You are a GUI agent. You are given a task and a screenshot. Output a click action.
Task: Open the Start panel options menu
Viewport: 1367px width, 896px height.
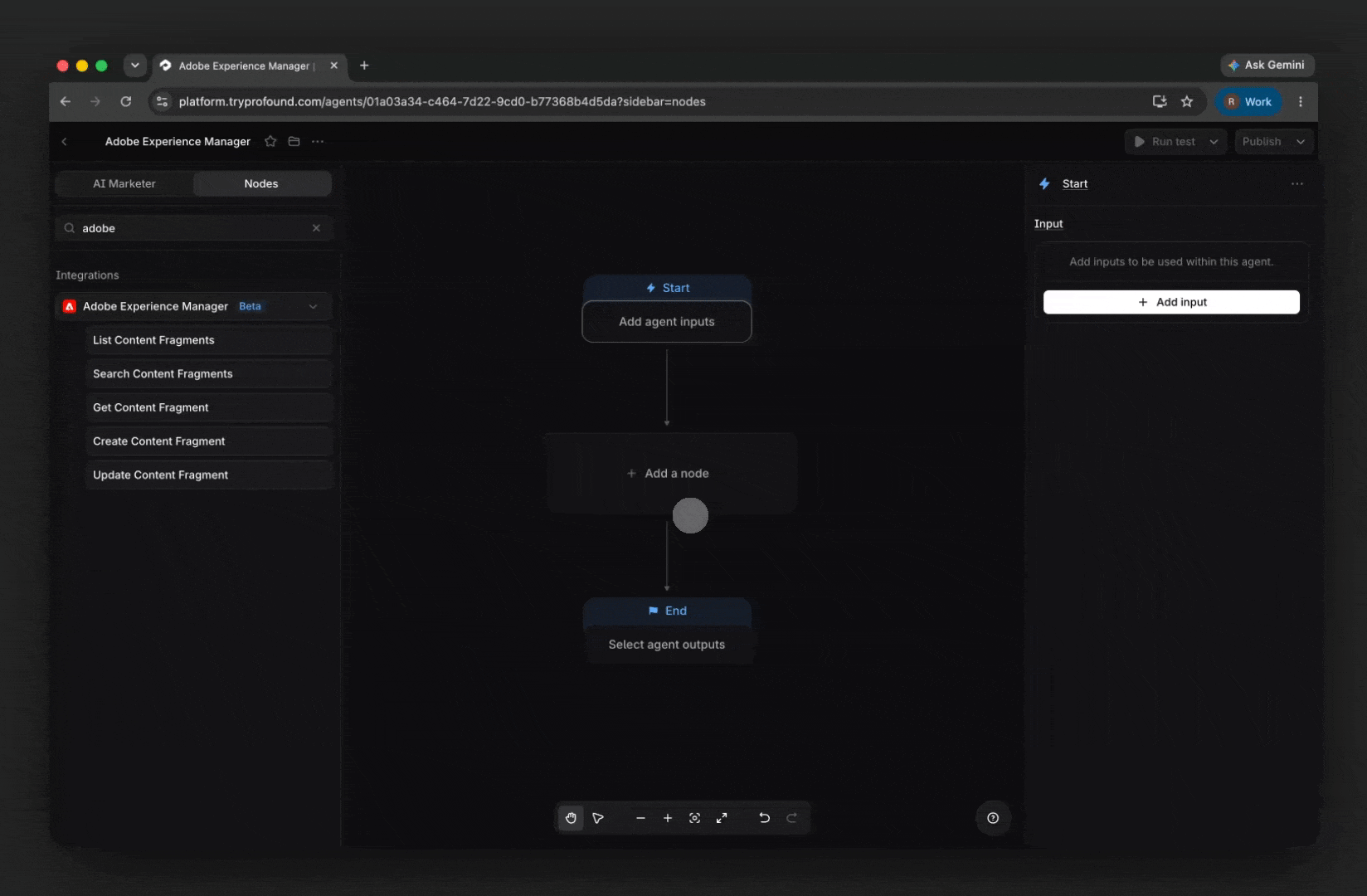tap(1297, 184)
